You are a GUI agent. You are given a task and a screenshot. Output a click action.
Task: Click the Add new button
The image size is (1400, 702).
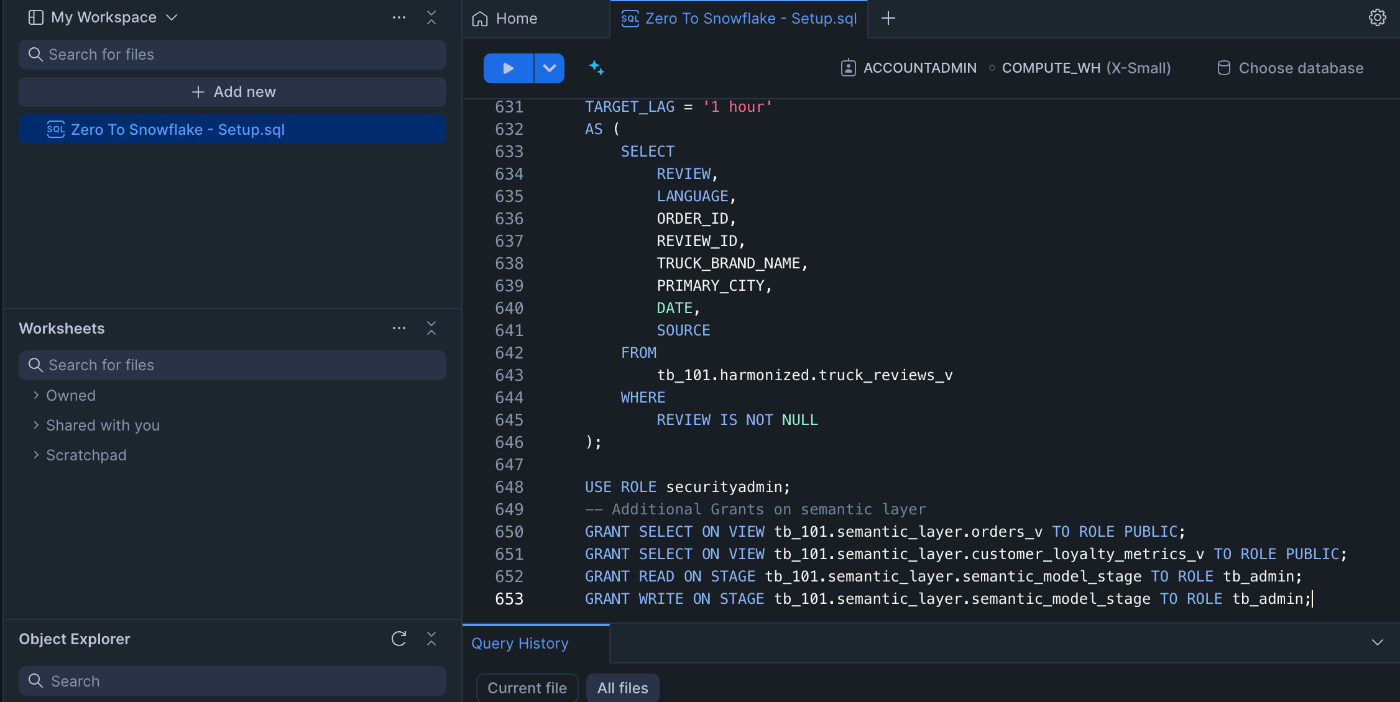click(x=232, y=92)
